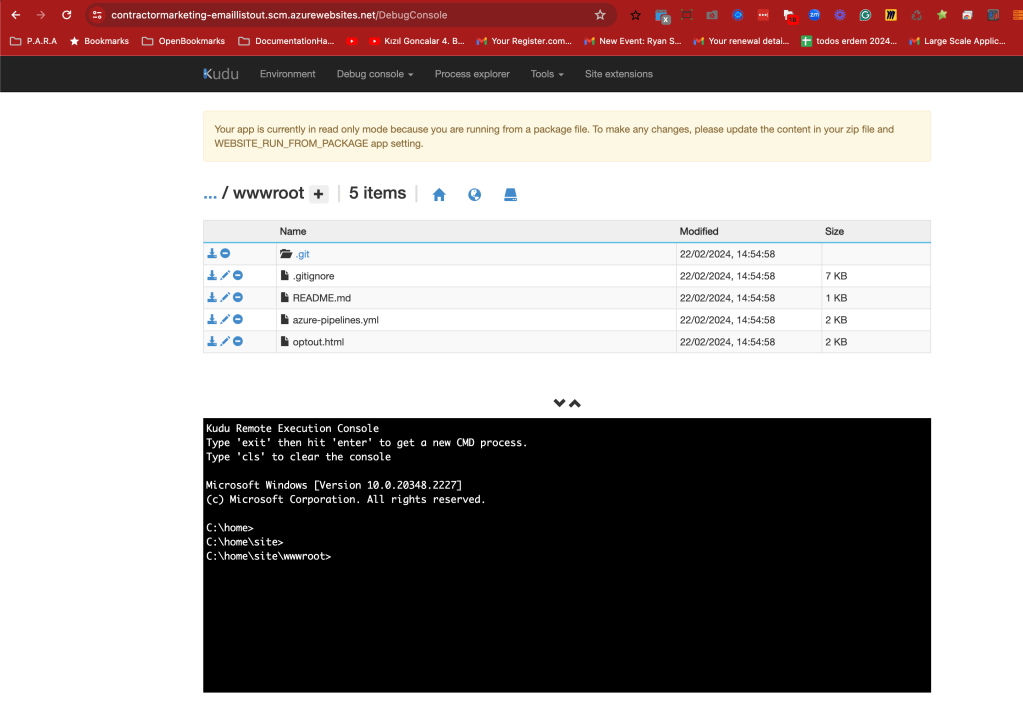1023x705 pixels.
Task: Delete azure-pipelines.yml file
Action: [238, 320]
